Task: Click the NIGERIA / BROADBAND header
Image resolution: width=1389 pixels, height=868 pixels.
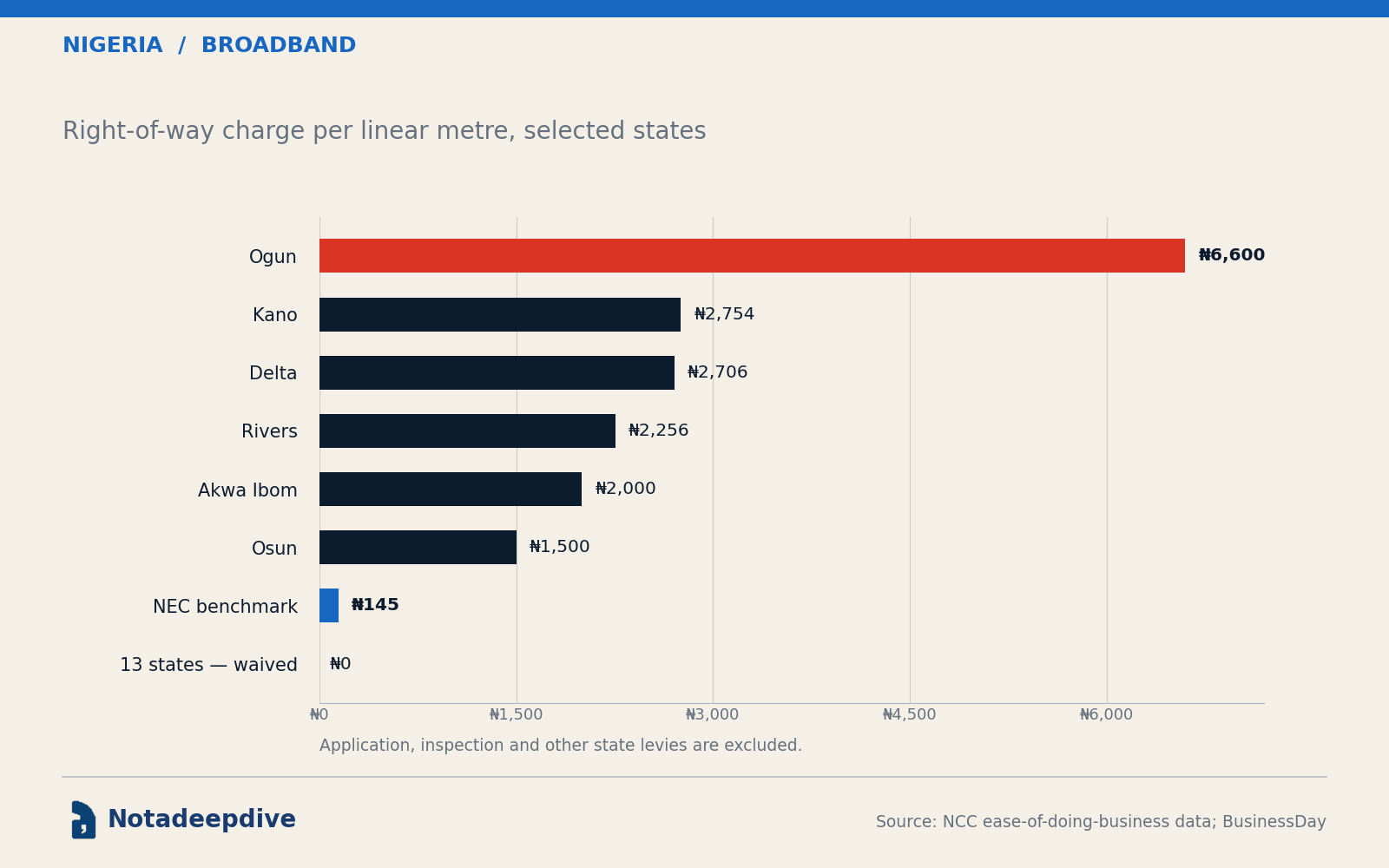Action: coord(209,46)
